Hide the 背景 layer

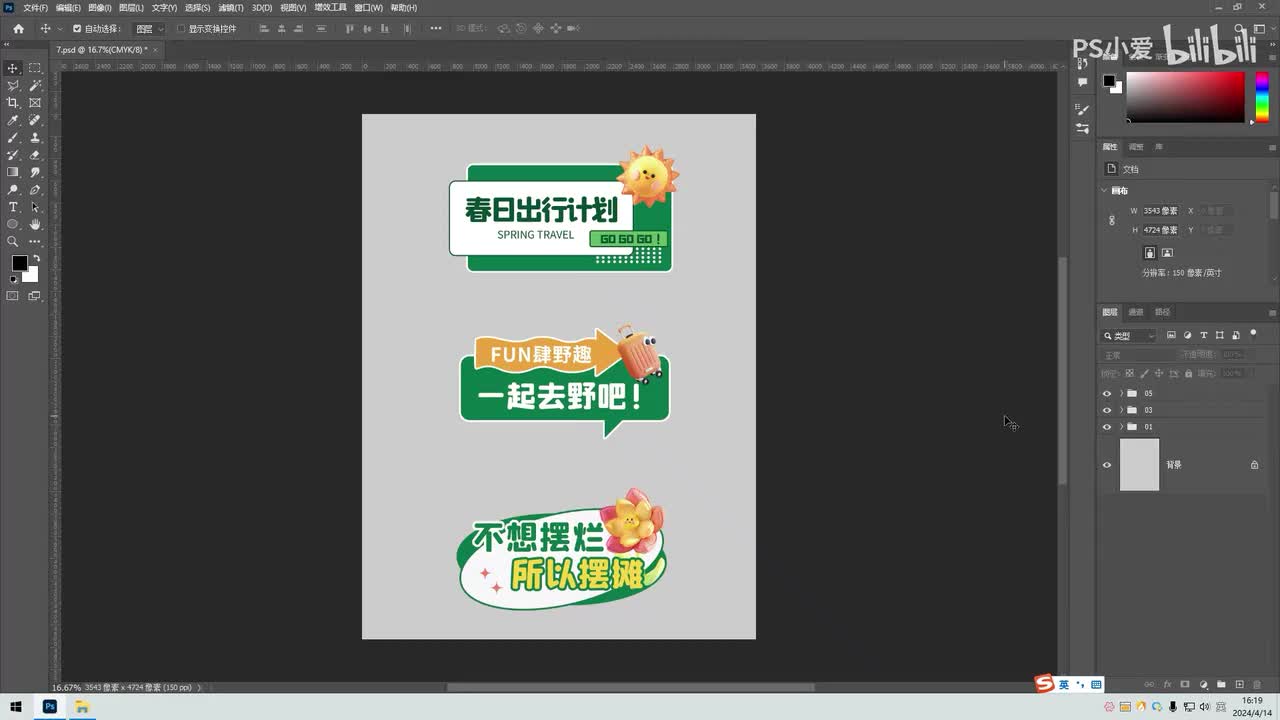pyautogui.click(x=1106, y=465)
